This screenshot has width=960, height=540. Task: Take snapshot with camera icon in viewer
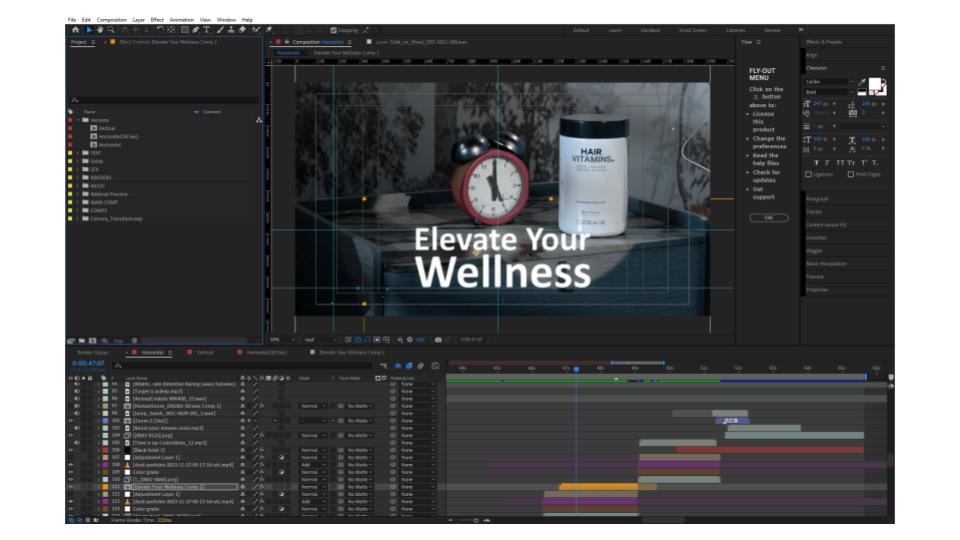[437, 339]
